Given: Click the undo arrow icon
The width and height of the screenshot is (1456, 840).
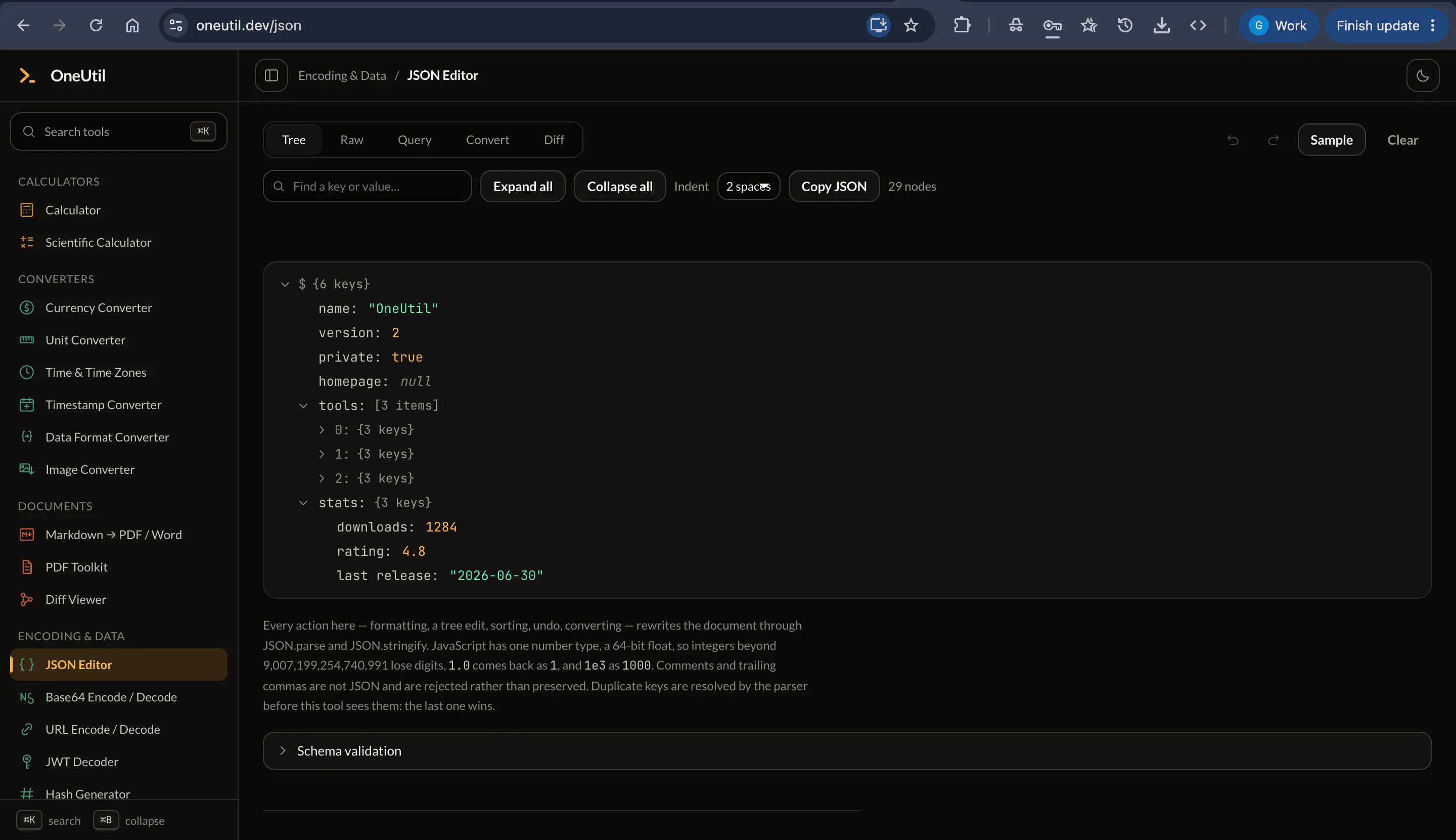Looking at the screenshot, I should point(1233,140).
